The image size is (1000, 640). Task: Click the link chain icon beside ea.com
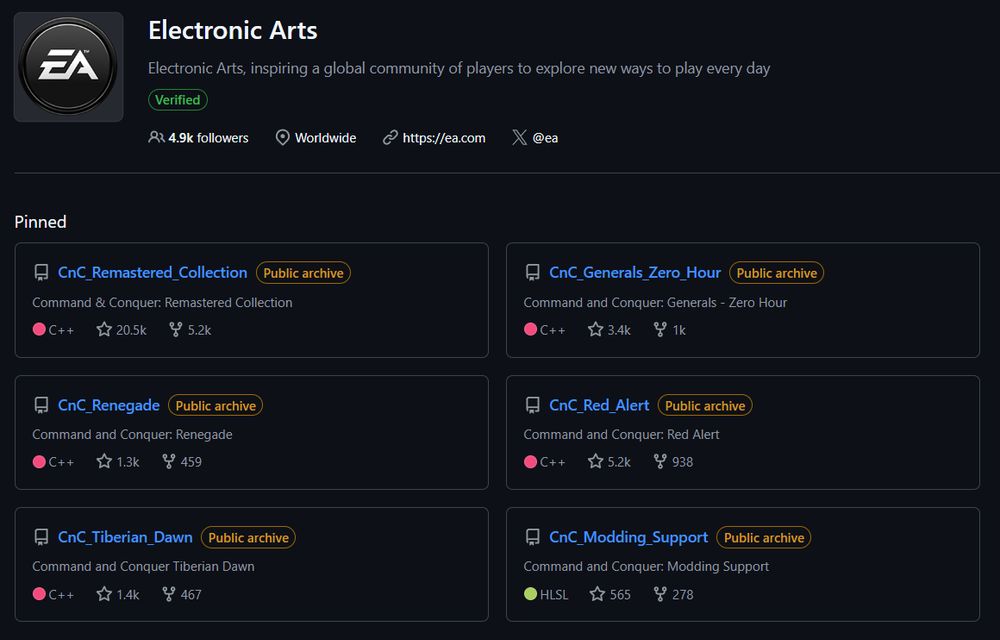390,138
